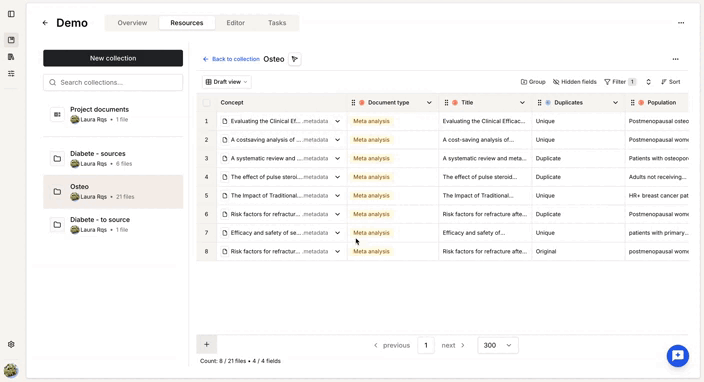Open the resources icon in left rail
Screen dimensions: 704x382
tap(11, 40)
